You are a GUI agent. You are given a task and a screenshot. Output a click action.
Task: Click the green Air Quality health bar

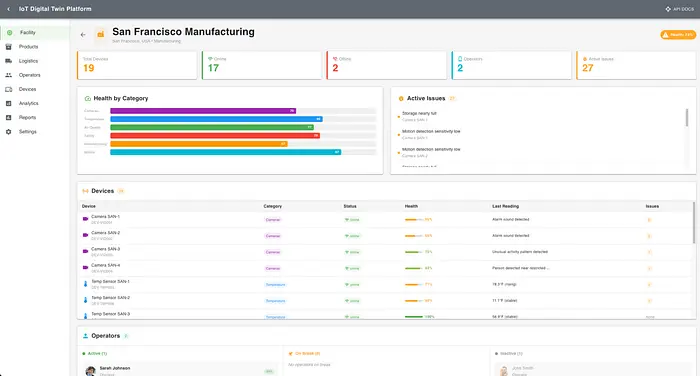tap(212, 127)
